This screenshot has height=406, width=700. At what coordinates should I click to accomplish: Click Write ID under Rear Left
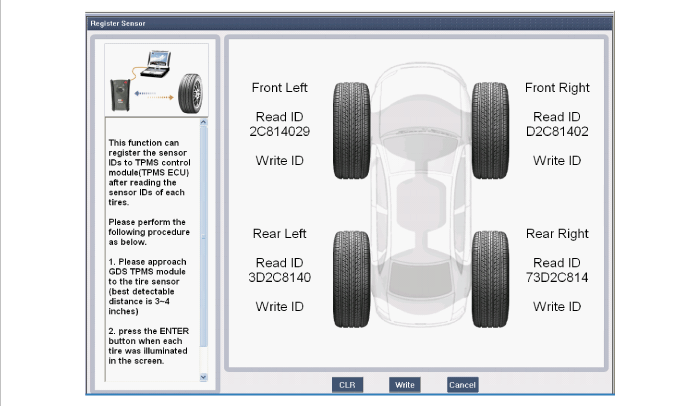[x=279, y=307]
